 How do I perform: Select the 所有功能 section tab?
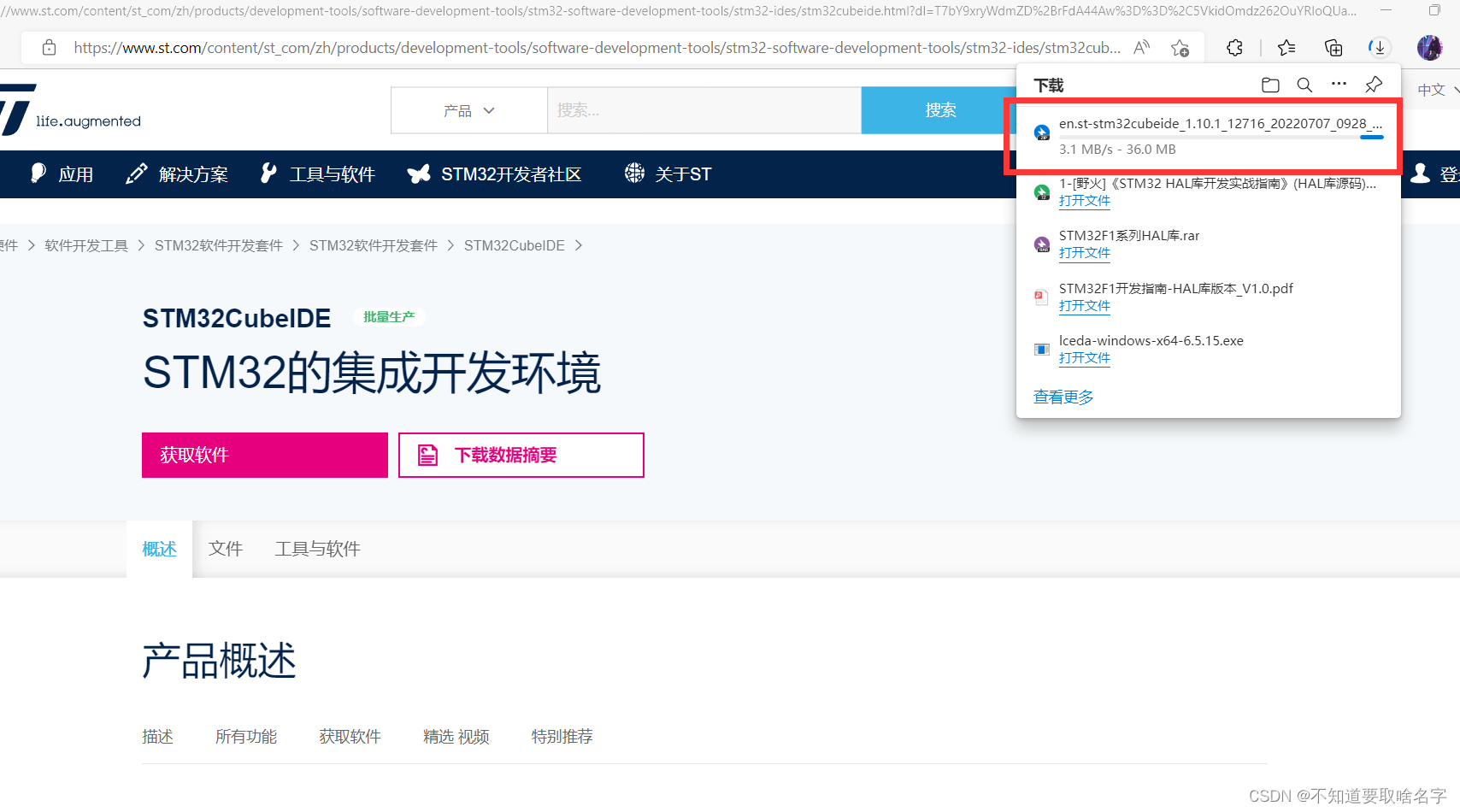pyautogui.click(x=246, y=737)
